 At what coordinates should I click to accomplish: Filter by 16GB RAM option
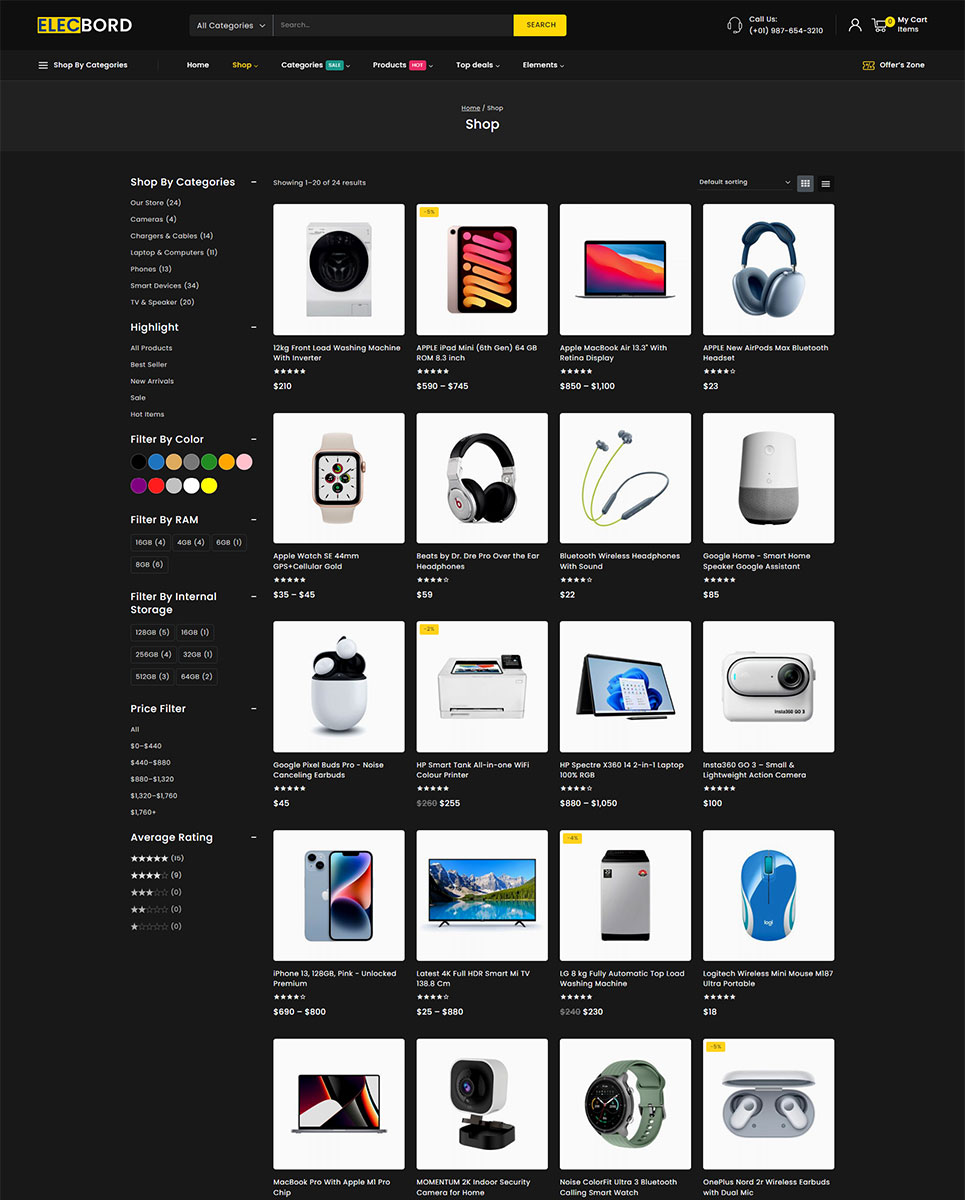pyautogui.click(x=150, y=542)
